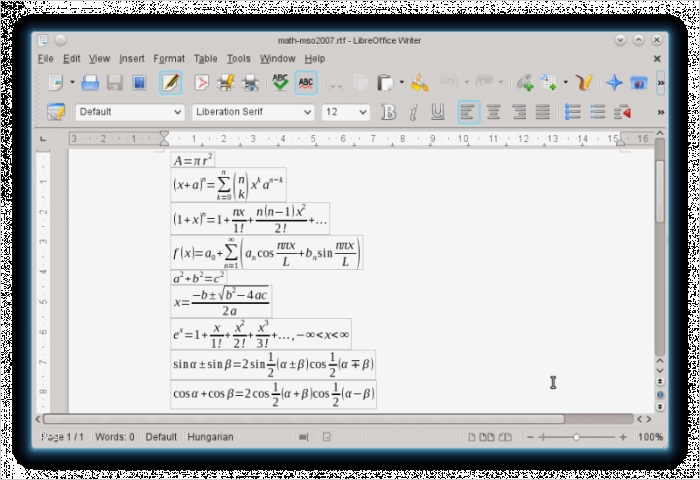Click the Undo arrow icon
Viewport: 700px width, 480px height.
[x=450, y=82]
